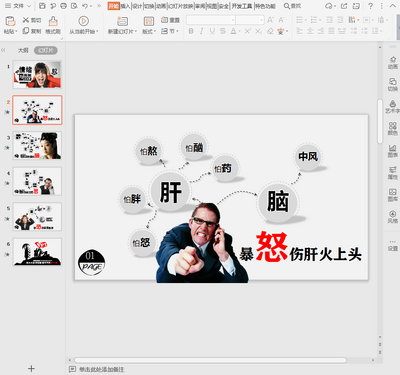Viewport: 400px width, 375px height.
Task: Click notes area to add notes
Action: (x=101, y=369)
